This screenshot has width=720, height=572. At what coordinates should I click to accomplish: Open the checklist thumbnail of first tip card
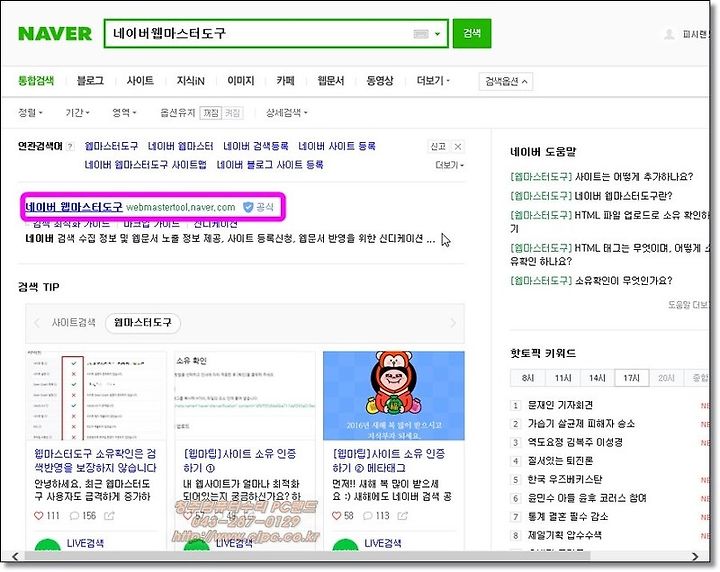pyautogui.click(x=96, y=396)
